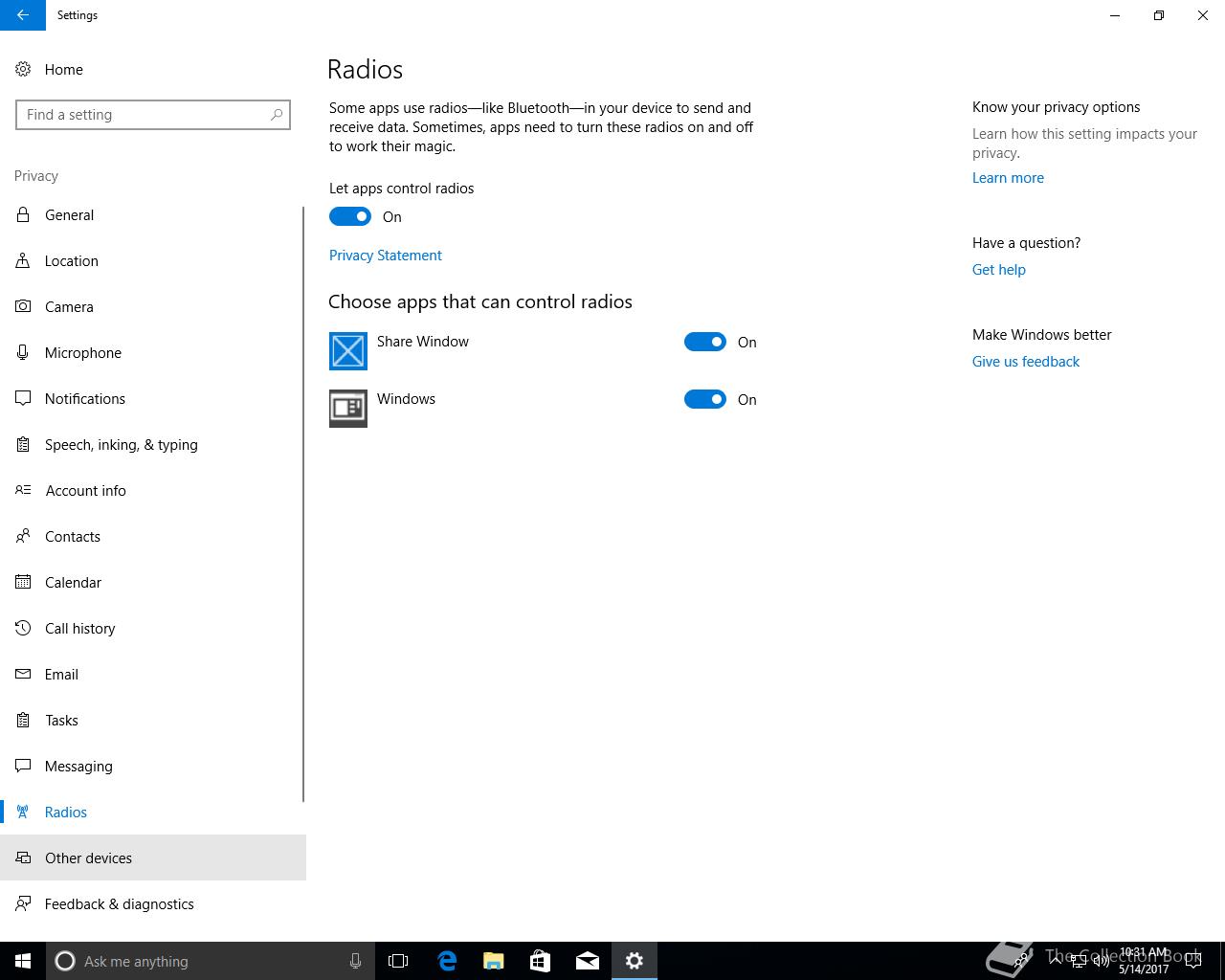The width and height of the screenshot is (1225, 980).
Task: Select the Radios antenna icon
Action: (23, 813)
